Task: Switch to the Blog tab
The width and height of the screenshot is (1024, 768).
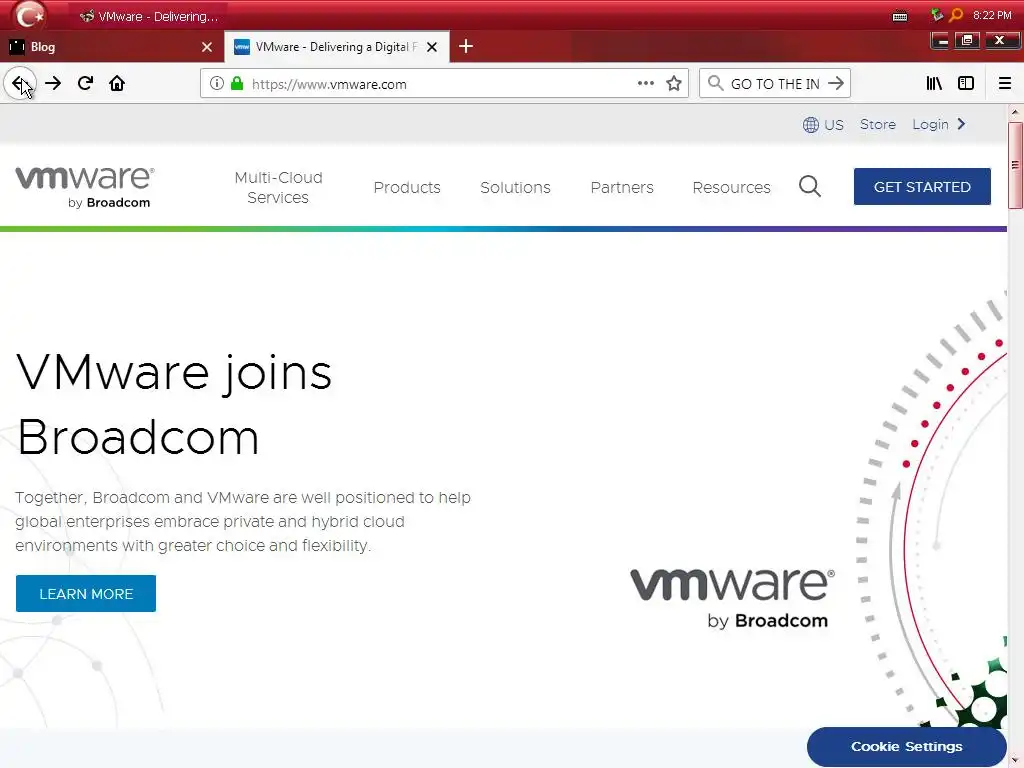Action: click(111, 47)
